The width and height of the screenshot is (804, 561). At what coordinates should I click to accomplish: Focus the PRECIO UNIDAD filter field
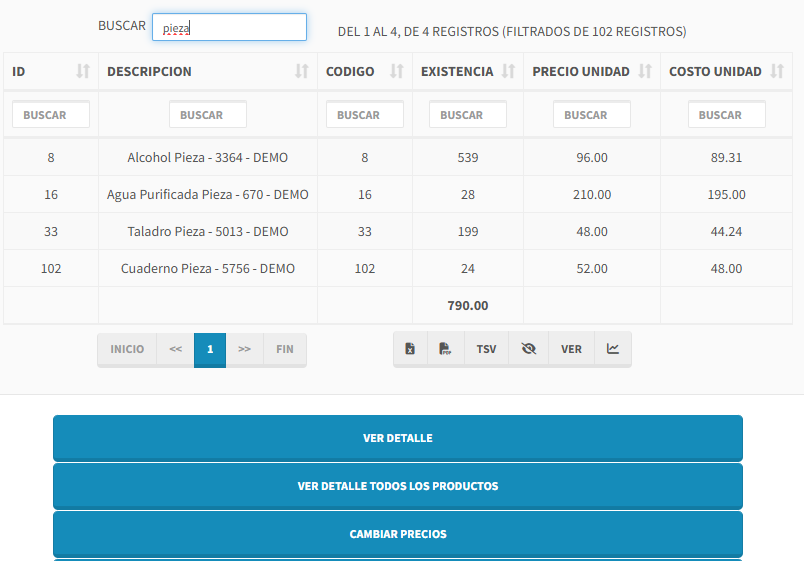click(x=592, y=114)
